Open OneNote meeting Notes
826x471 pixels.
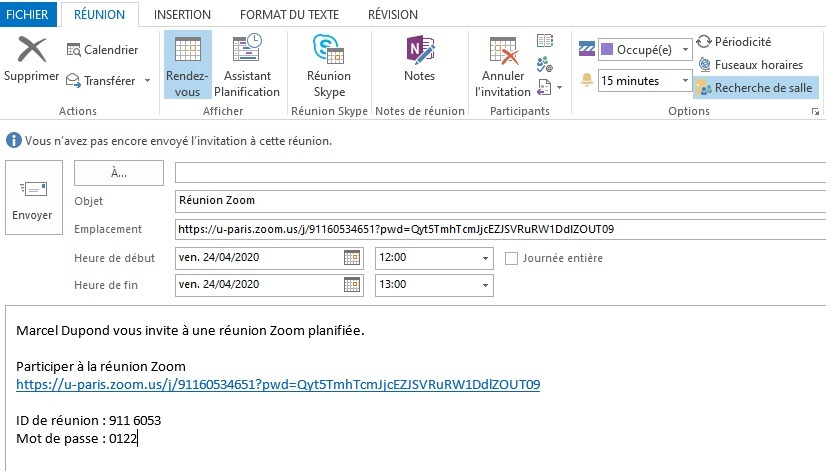tap(419, 50)
